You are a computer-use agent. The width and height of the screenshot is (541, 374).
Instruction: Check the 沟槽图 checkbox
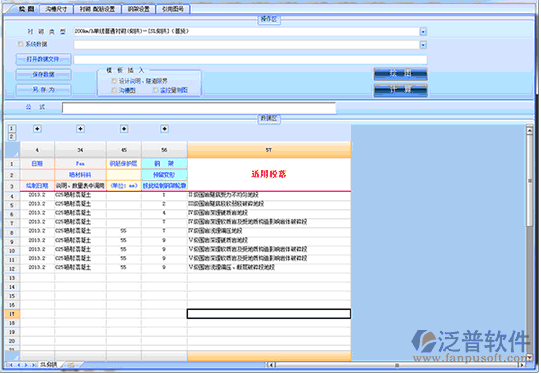pyautogui.click(x=114, y=90)
